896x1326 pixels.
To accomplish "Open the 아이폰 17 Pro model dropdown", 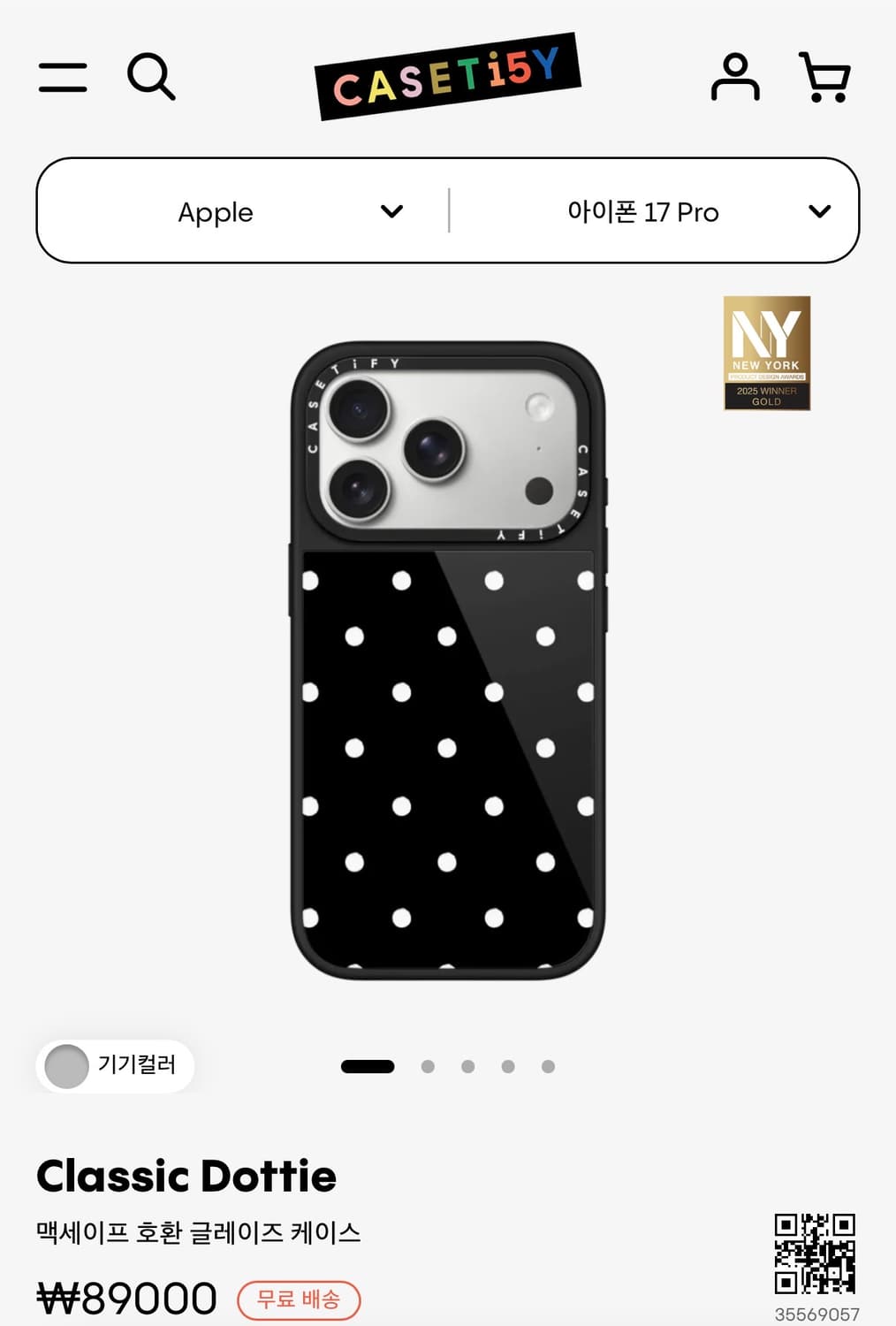I will (654, 211).
